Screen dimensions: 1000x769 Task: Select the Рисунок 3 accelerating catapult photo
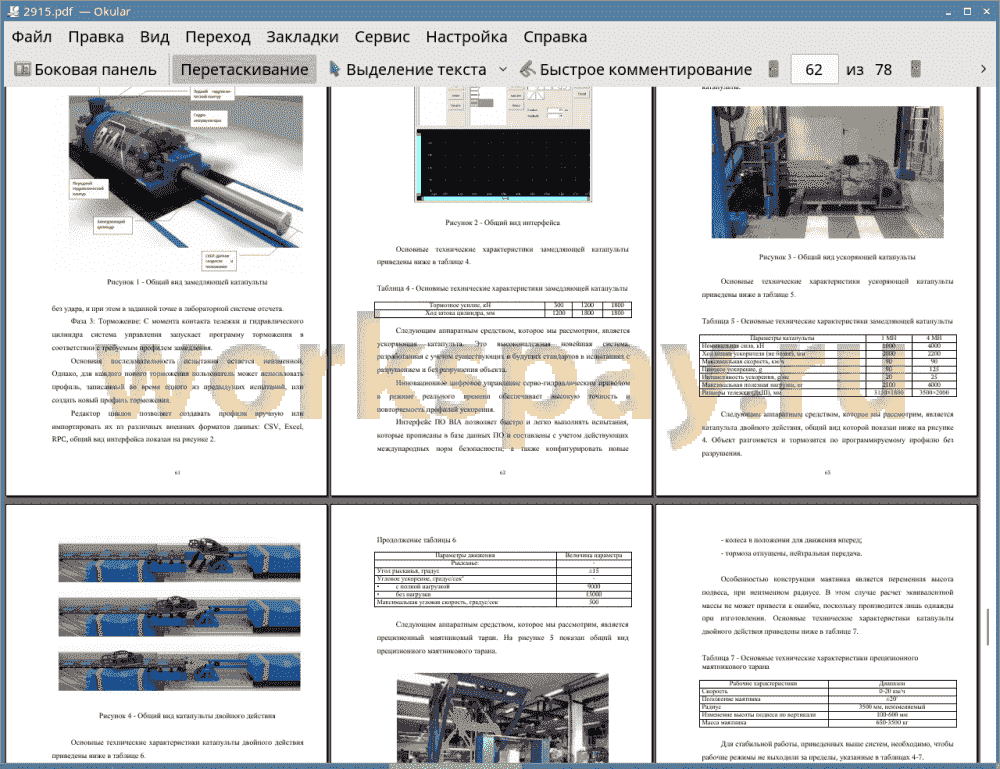pyautogui.click(x=827, y=172)
